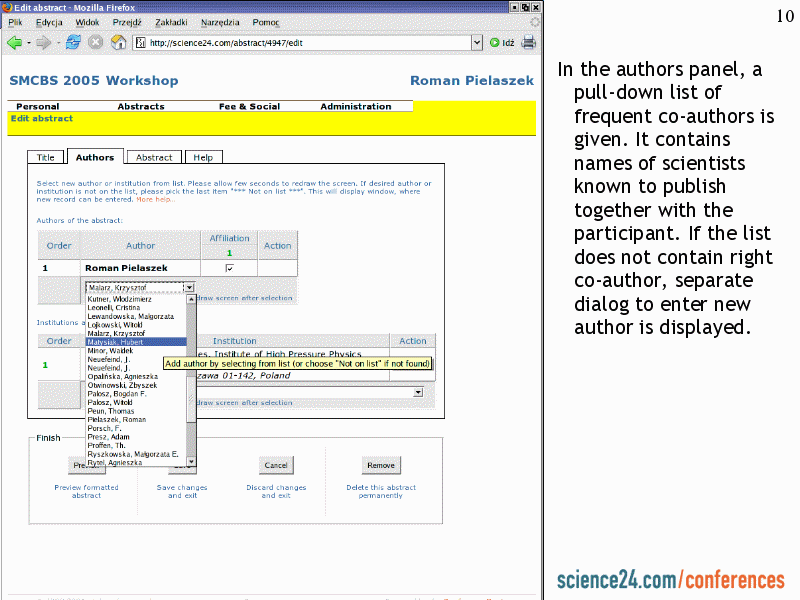Viewport: 800px width, 600px height.
Task: Click the browser Back arrow icon
Action: pos(14,42)
